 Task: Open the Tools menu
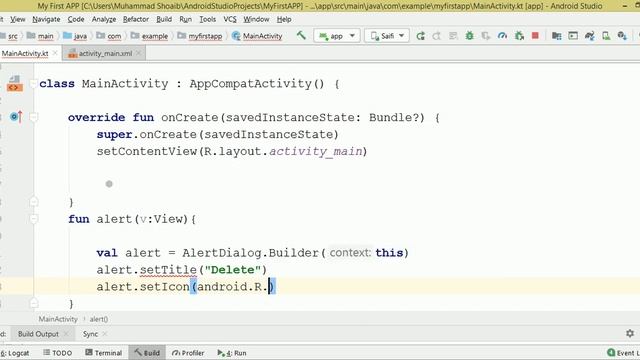point(207,19)
